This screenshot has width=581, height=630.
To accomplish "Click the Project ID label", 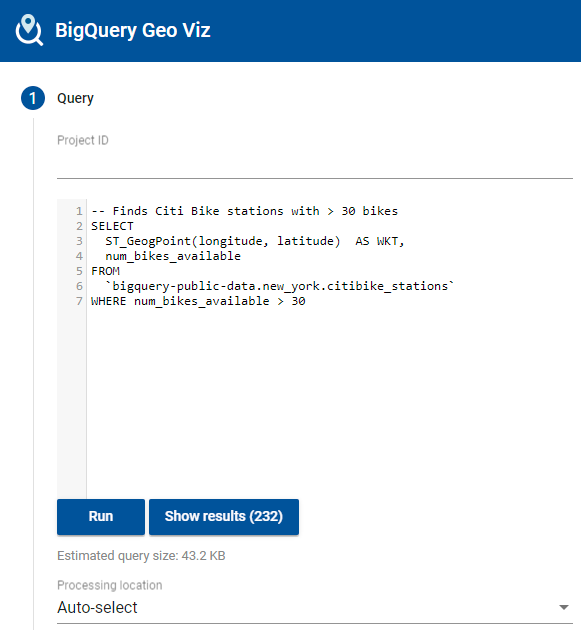I will pyautogui.click(x=83, y=140).
